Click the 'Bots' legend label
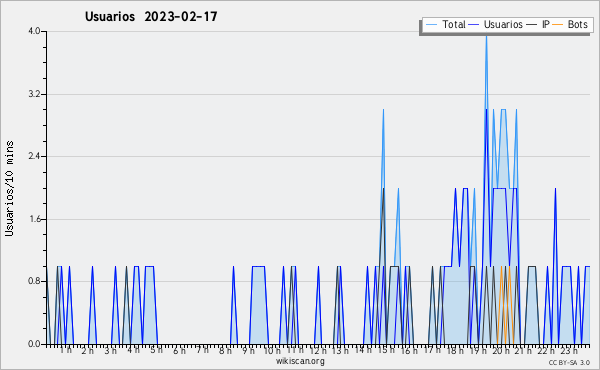The image size is (600, 370). (577, 24)
